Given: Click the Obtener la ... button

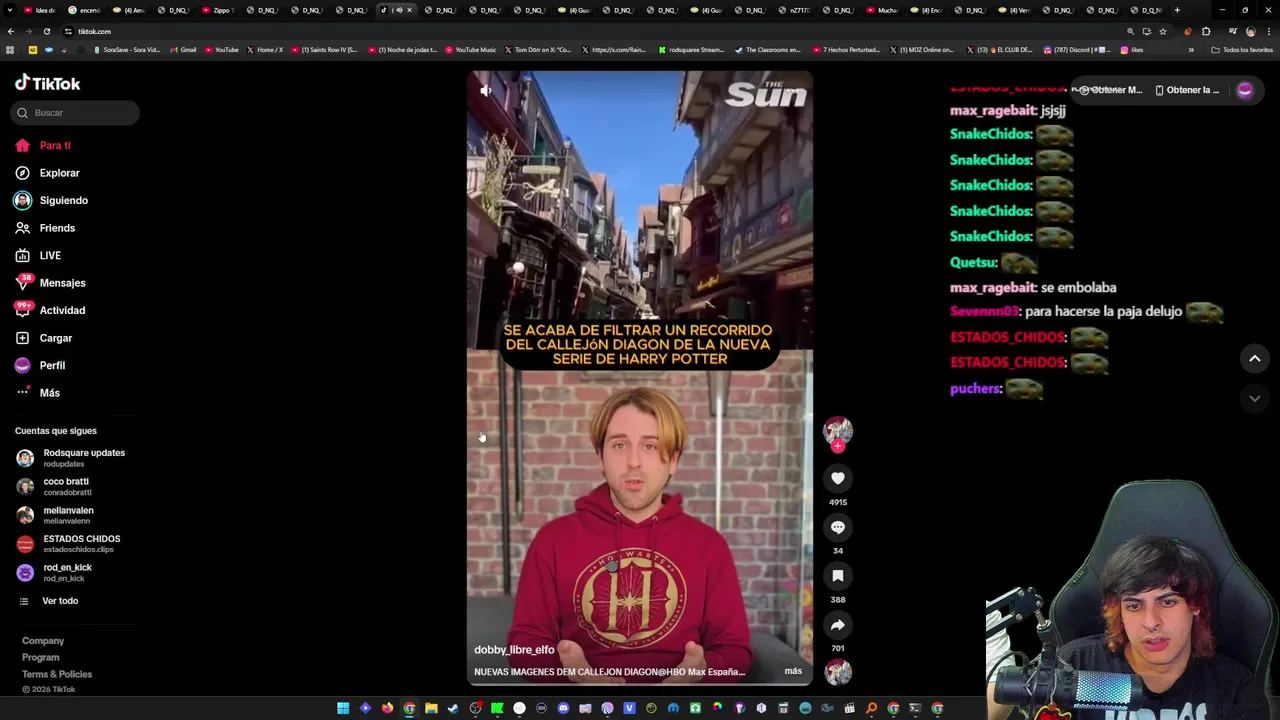Looking at the screenshot, I should [x=1186, y=90].
